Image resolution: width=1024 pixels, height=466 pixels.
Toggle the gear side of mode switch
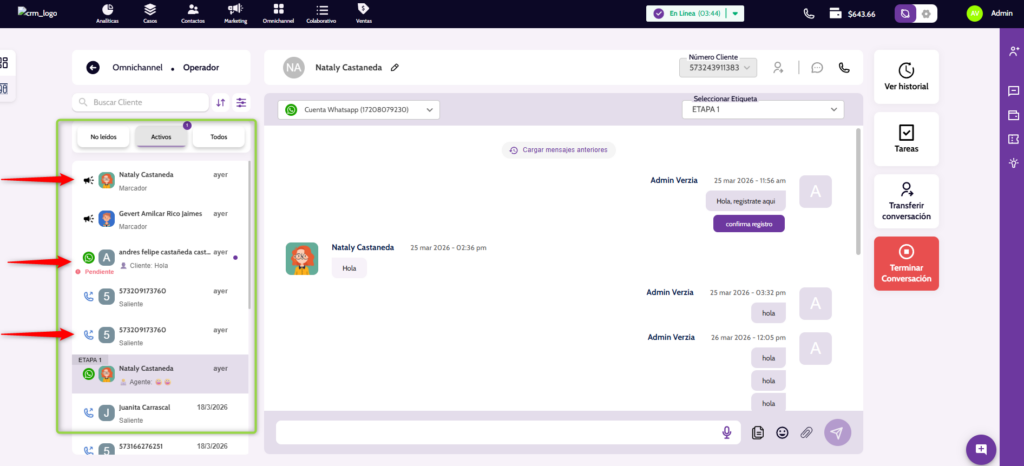926,14
